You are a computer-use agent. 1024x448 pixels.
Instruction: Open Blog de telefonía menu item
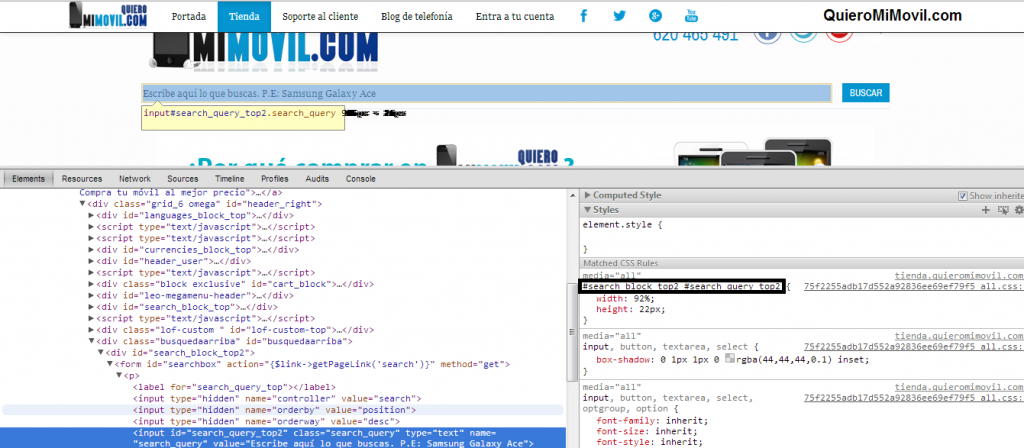[x=417, y=16]
